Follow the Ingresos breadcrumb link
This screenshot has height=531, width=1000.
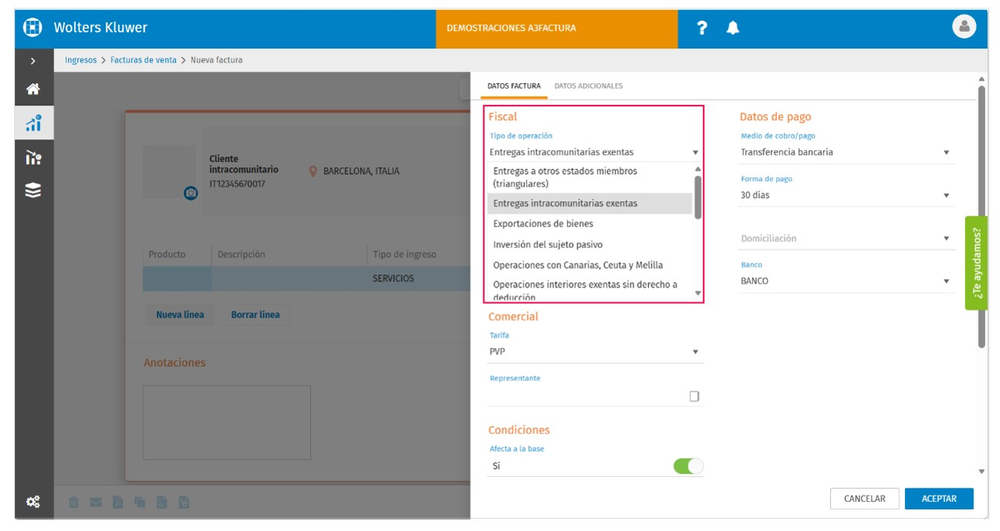point(81,60)
